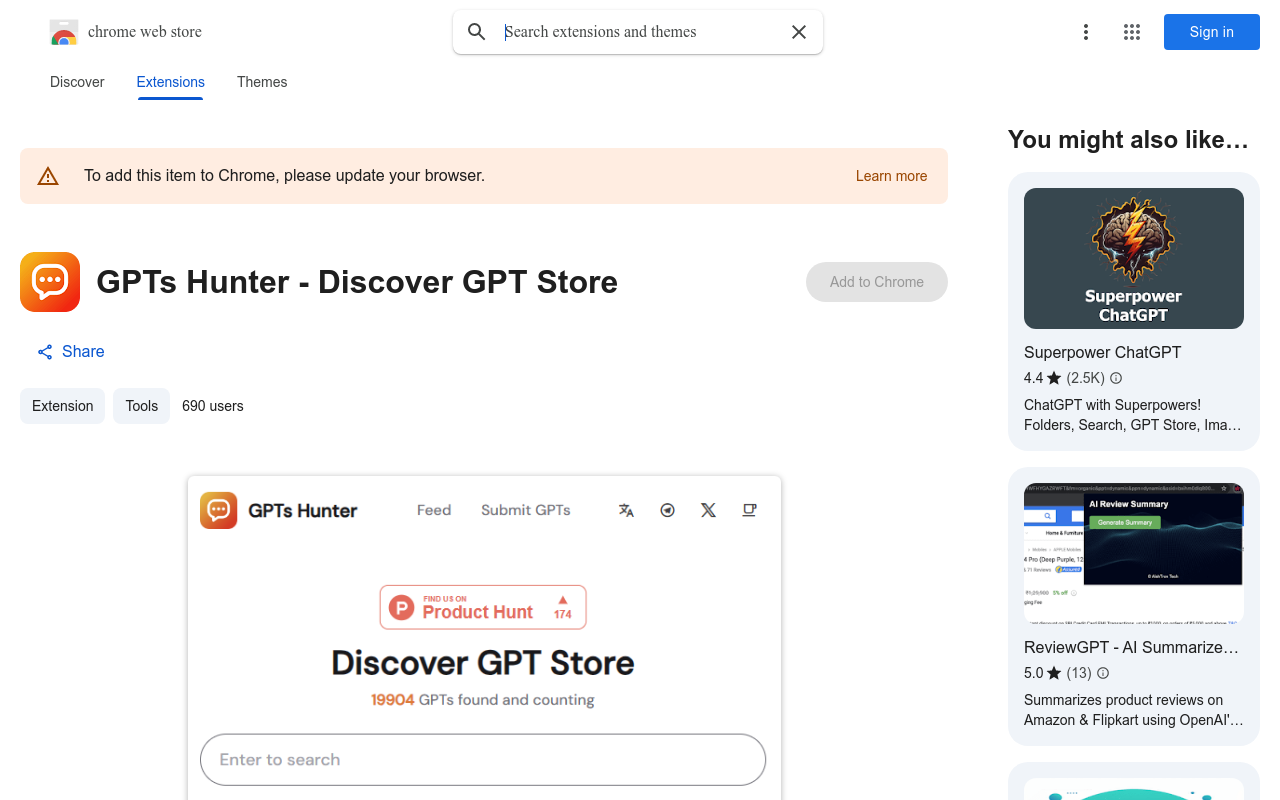The width and height of the screenshot is (1280, 800).
Task: Switch to the Discover tab
Action: pos(76,82)
